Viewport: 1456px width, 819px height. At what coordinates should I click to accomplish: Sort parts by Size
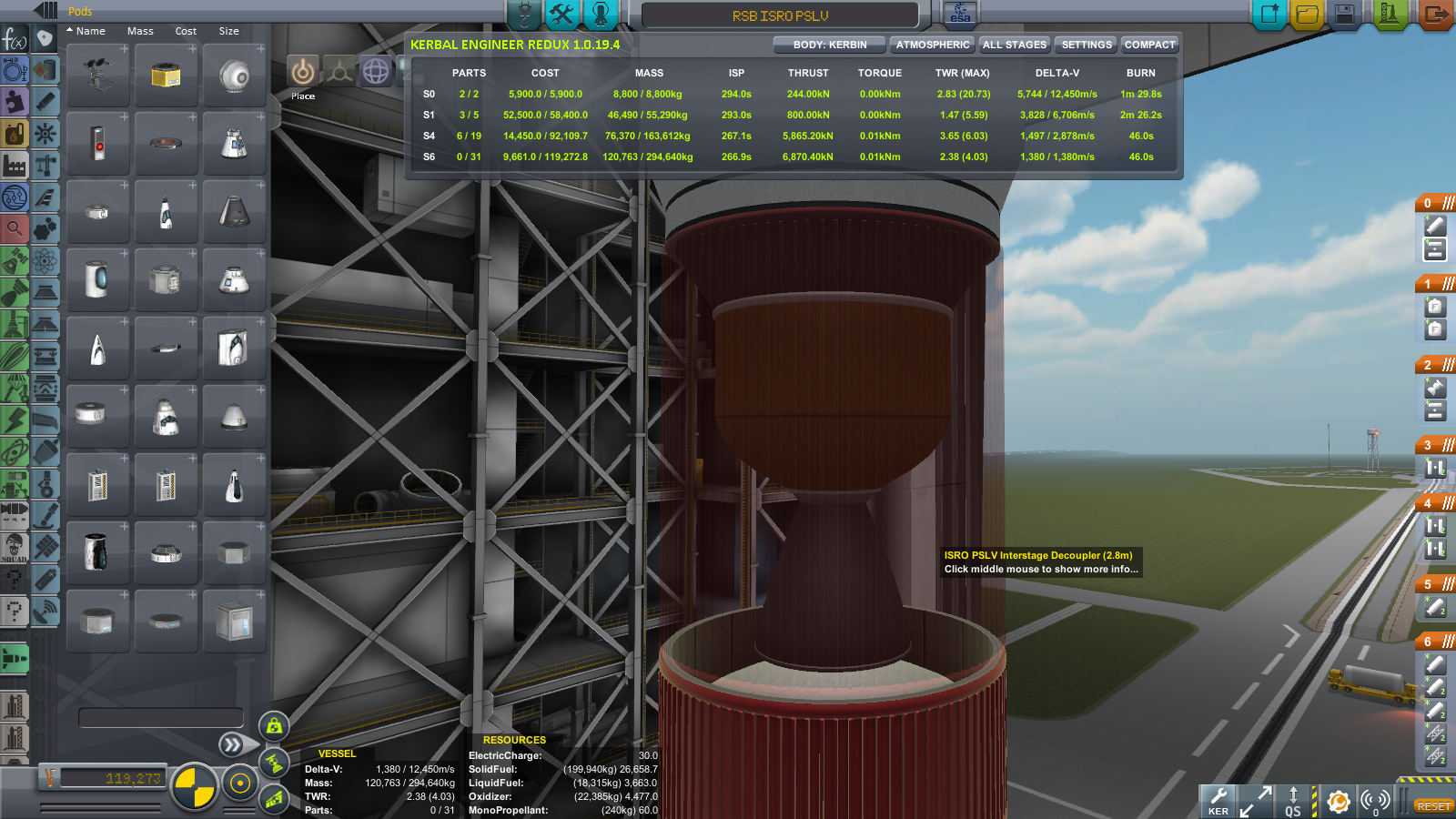point(228,31)
